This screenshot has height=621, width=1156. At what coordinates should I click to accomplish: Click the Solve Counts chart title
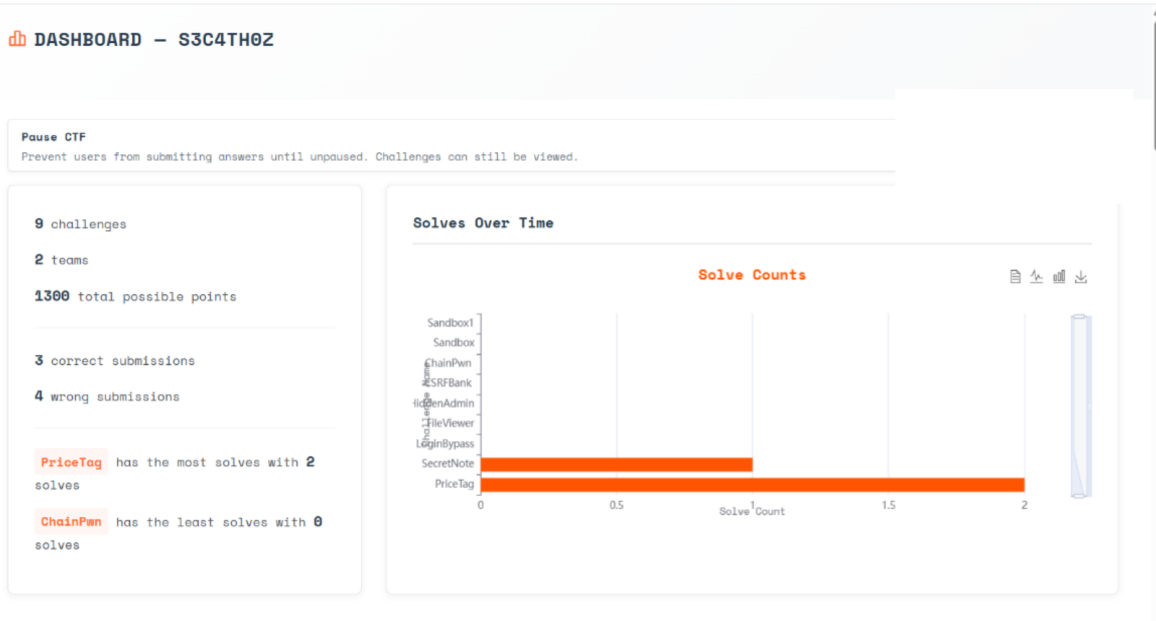[x=752, y=275]
